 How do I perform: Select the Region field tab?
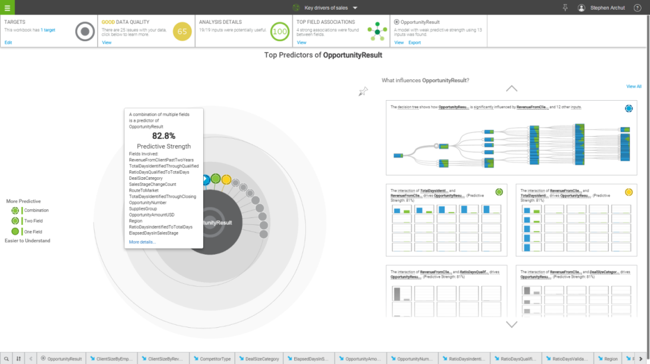pos(608,359)
